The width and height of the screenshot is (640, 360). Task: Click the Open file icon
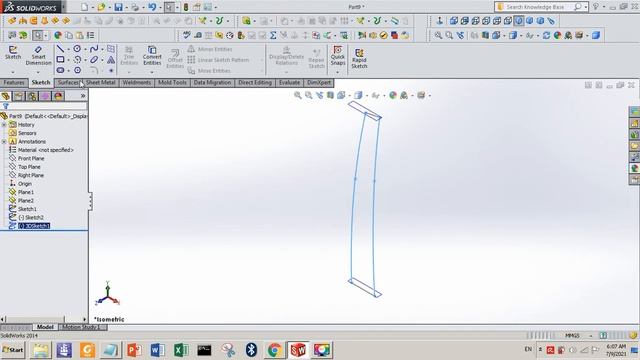coord(101,7)
